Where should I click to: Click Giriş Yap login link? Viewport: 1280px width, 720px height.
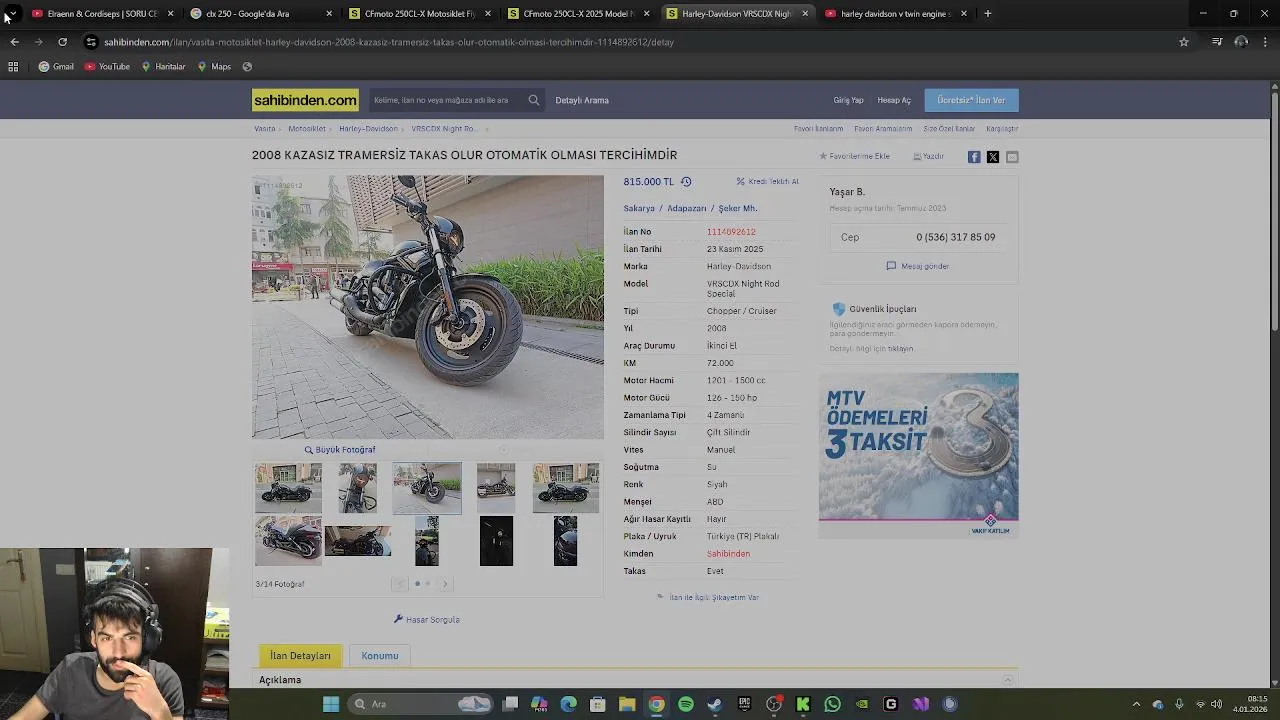[x=848, y=100]
